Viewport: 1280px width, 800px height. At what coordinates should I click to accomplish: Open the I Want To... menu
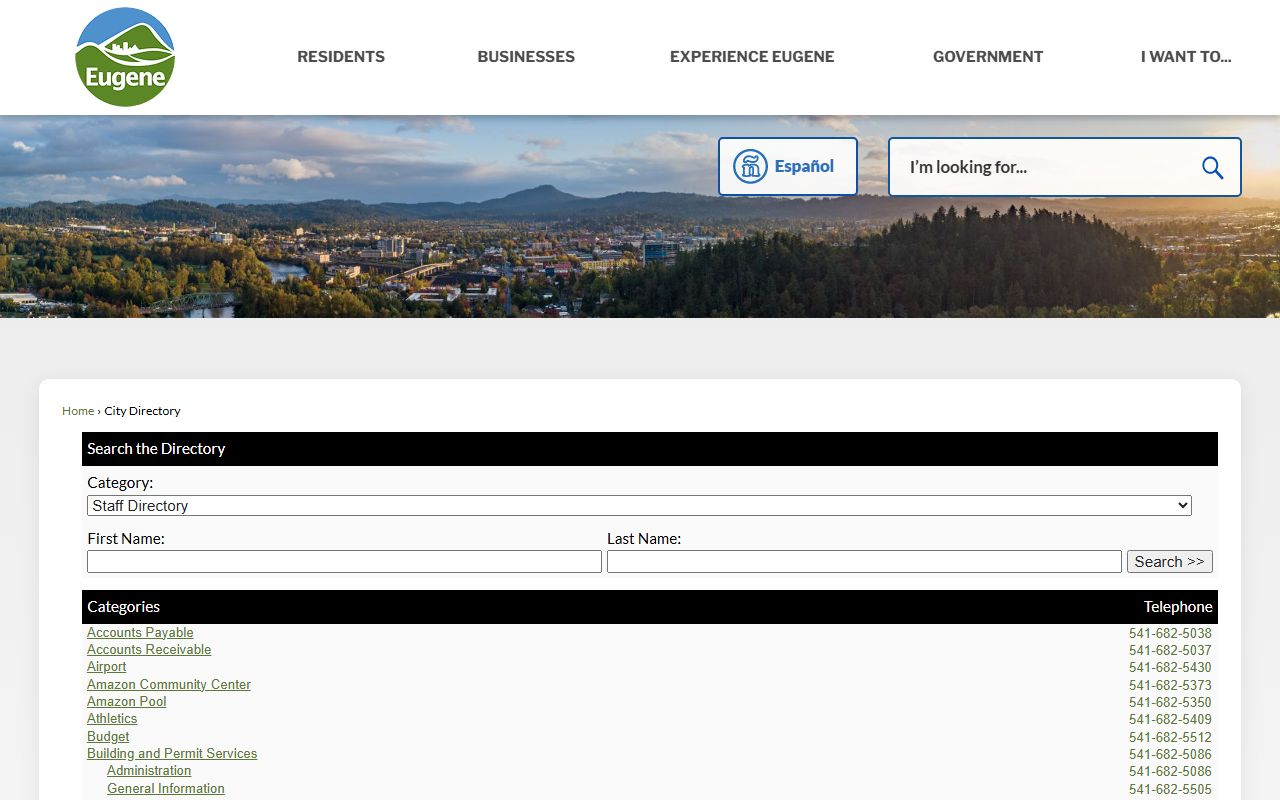pyautogui.click(x=1186, y=57)
